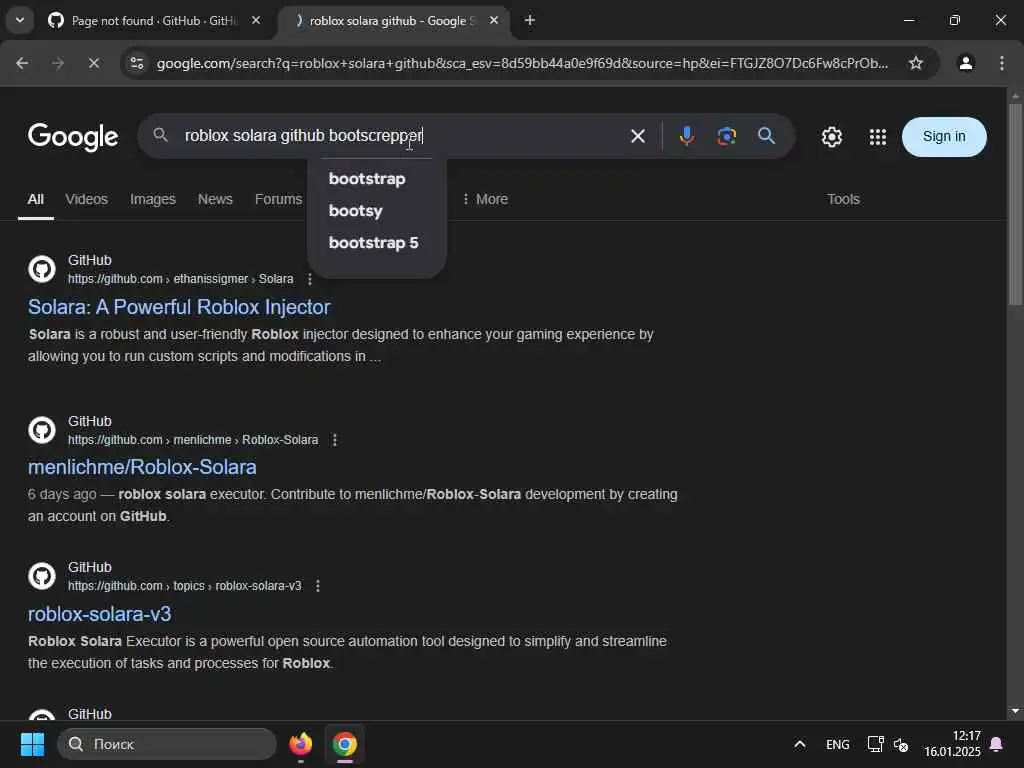The width and height of the screenshot is (1024, 768).
Task: Go forward one page in history
Action: 58,63
